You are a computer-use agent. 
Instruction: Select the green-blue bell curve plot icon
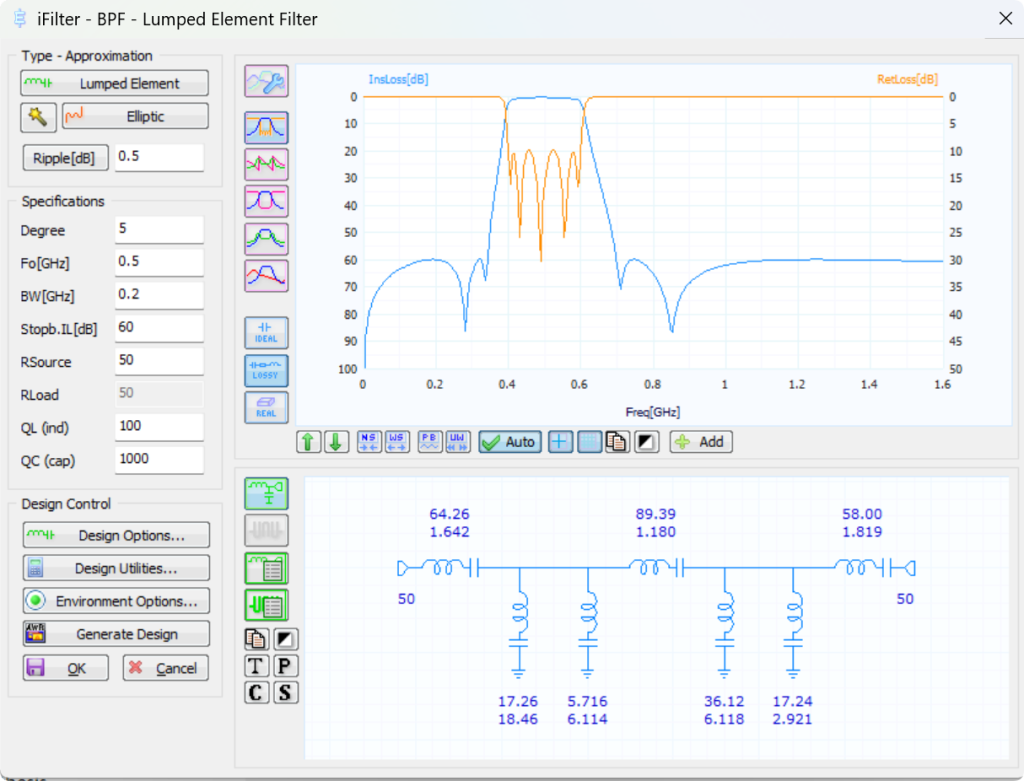point(266,238)
